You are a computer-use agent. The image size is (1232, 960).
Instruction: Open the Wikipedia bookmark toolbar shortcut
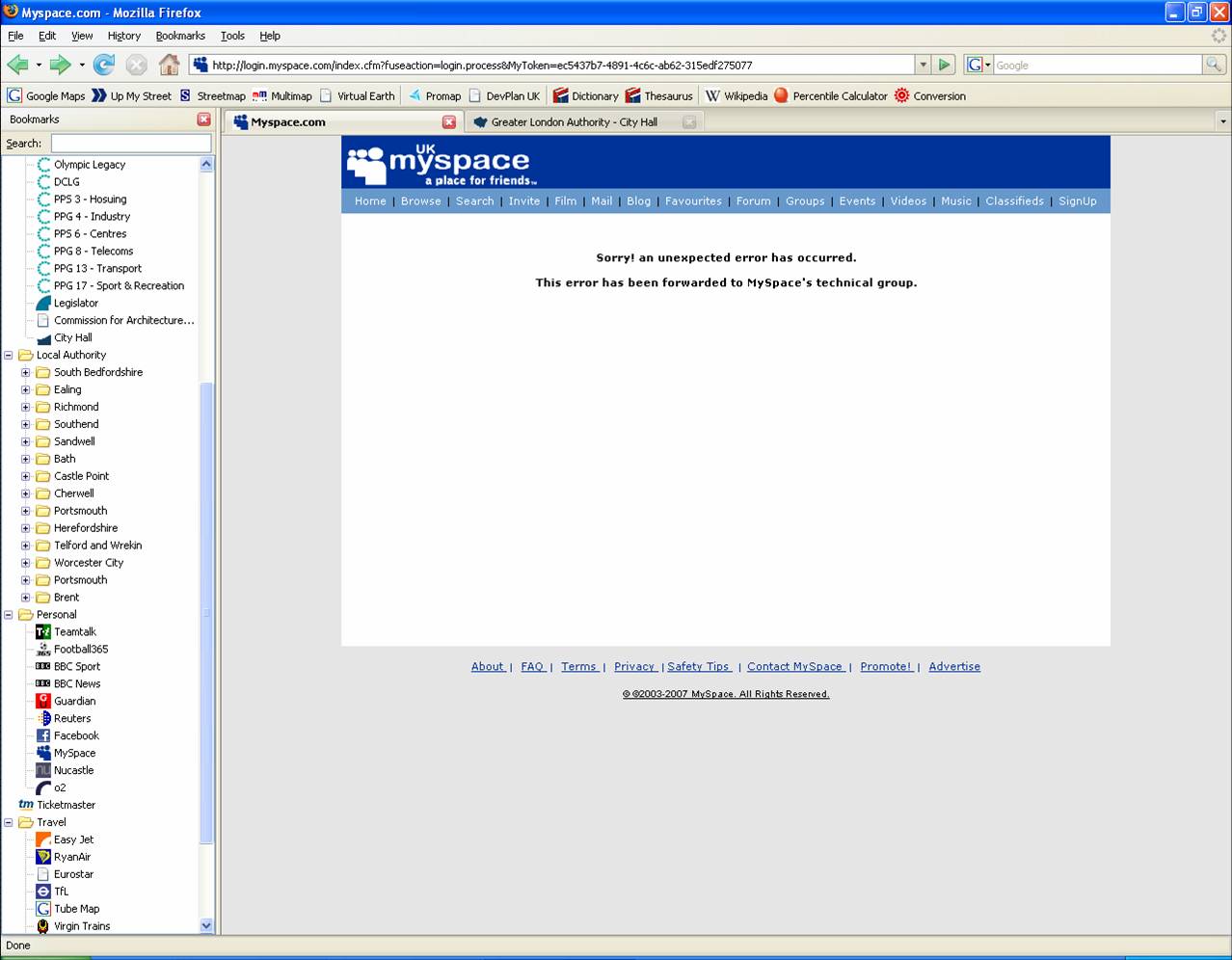(737, 95)
